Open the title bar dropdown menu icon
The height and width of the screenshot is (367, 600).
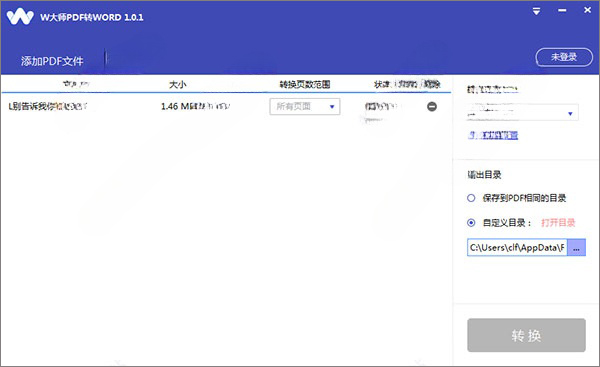[x=536, y=11]
